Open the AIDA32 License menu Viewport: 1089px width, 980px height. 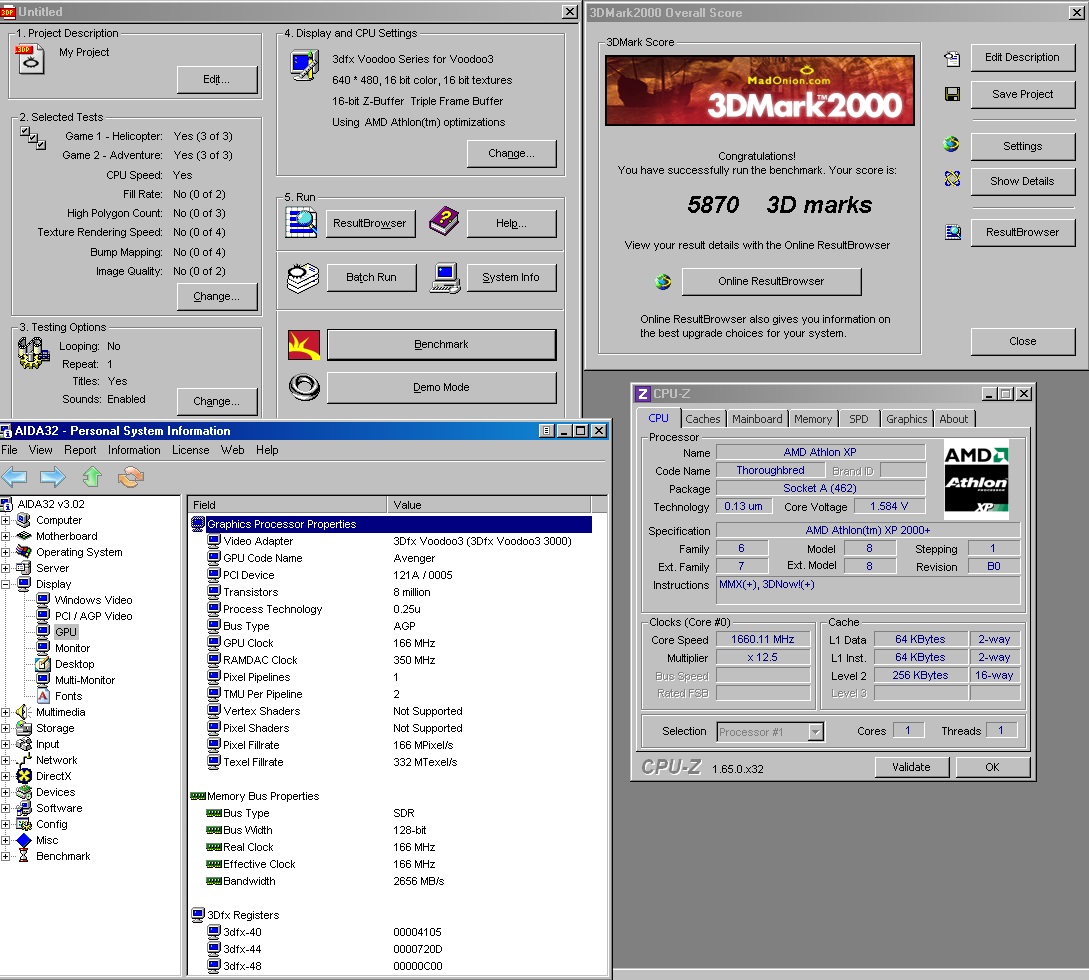point(190,450)
